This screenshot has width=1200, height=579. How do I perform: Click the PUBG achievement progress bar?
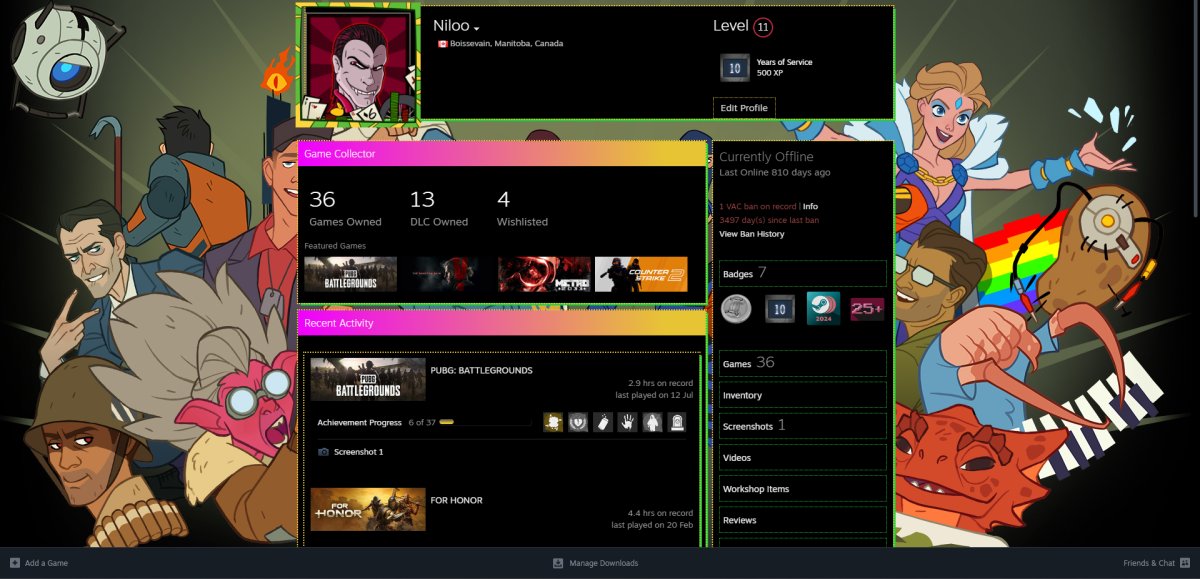[x=485, y=423]
